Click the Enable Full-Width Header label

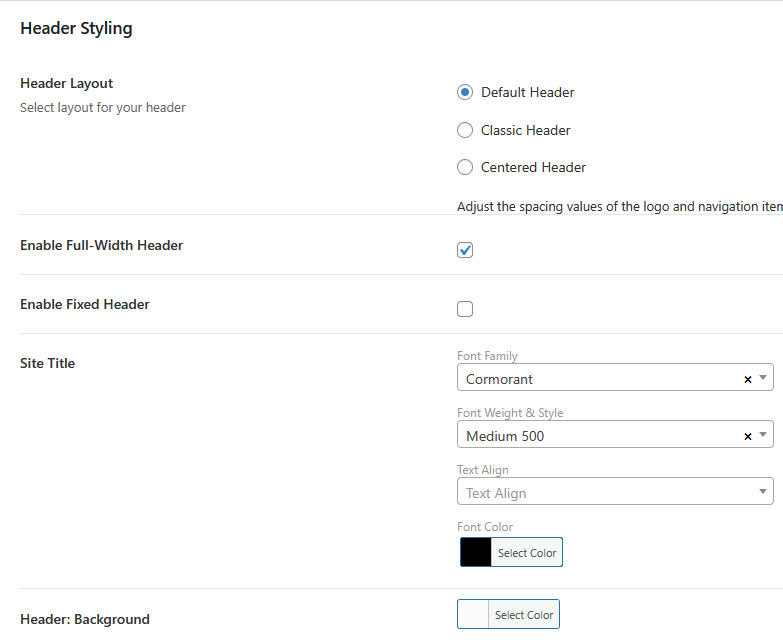101,245
